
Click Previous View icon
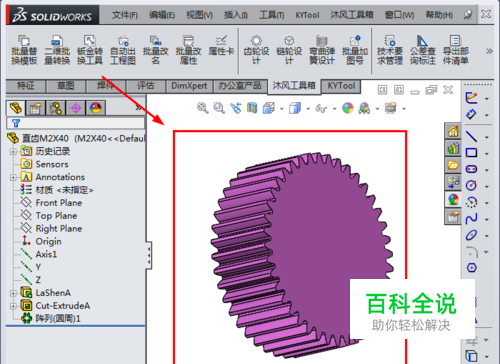point(236,108)
